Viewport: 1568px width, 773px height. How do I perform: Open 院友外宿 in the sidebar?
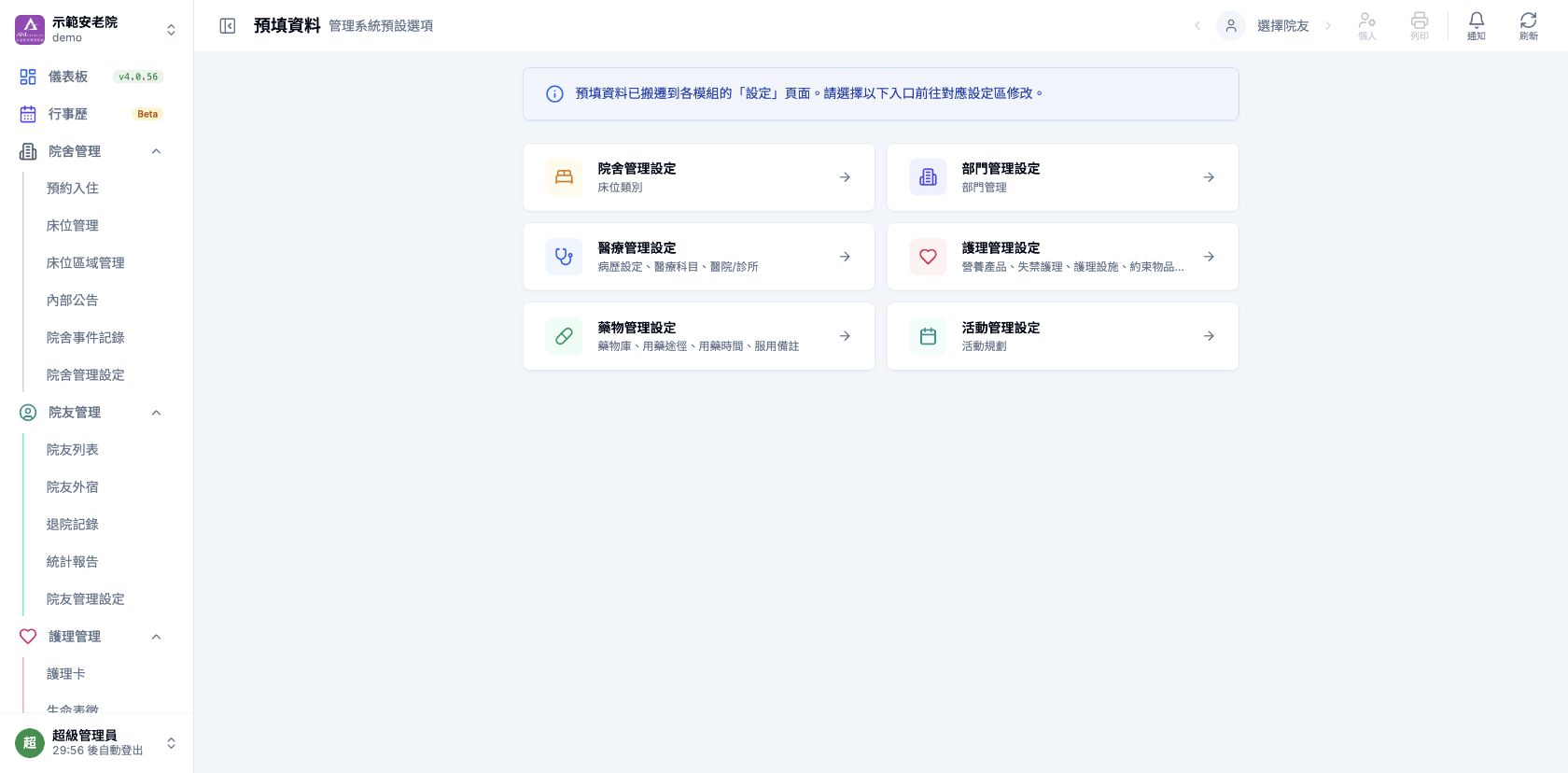pyautogui.click(x=73, y=487)
